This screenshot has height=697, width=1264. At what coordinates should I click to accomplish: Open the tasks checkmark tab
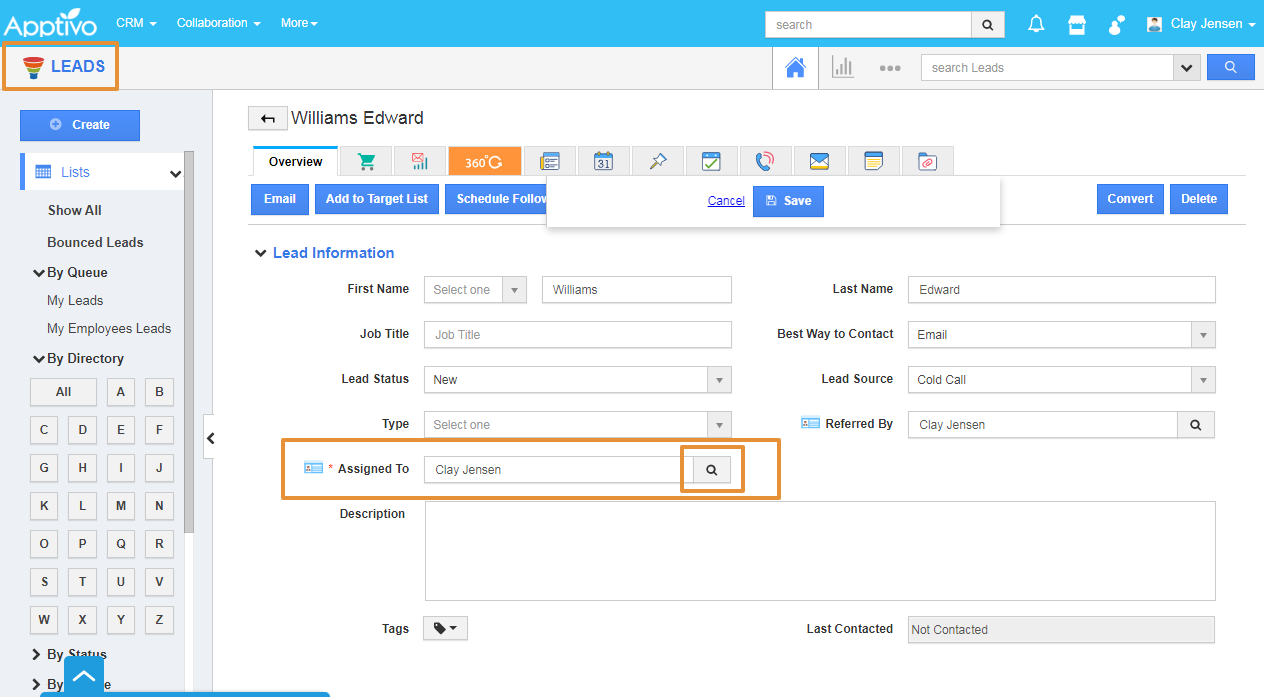click(712, 161)
